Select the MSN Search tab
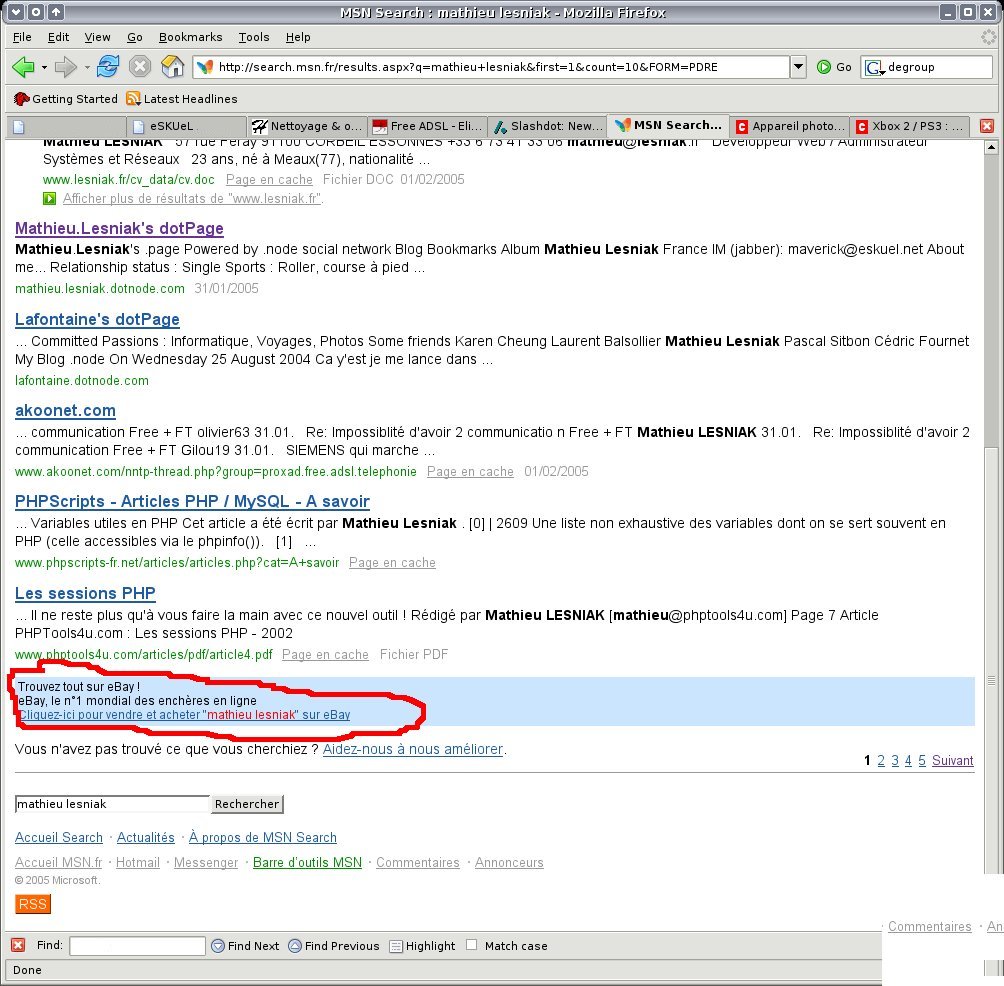Screen dimensions: 1004x986 click(x=668, y=125)
